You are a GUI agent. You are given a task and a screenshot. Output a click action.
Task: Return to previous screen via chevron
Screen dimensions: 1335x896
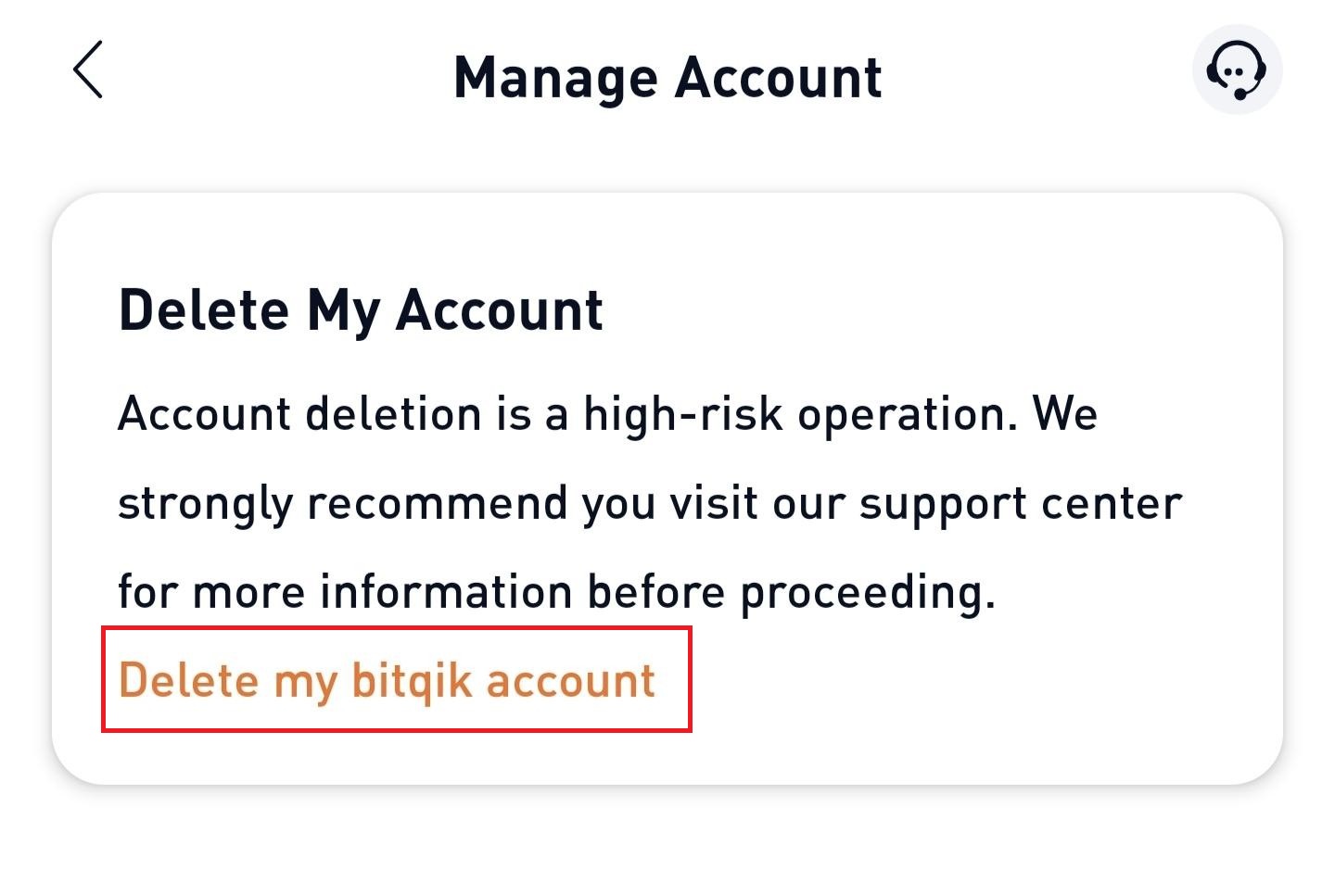pyautogui.click(x=88, y=69)
